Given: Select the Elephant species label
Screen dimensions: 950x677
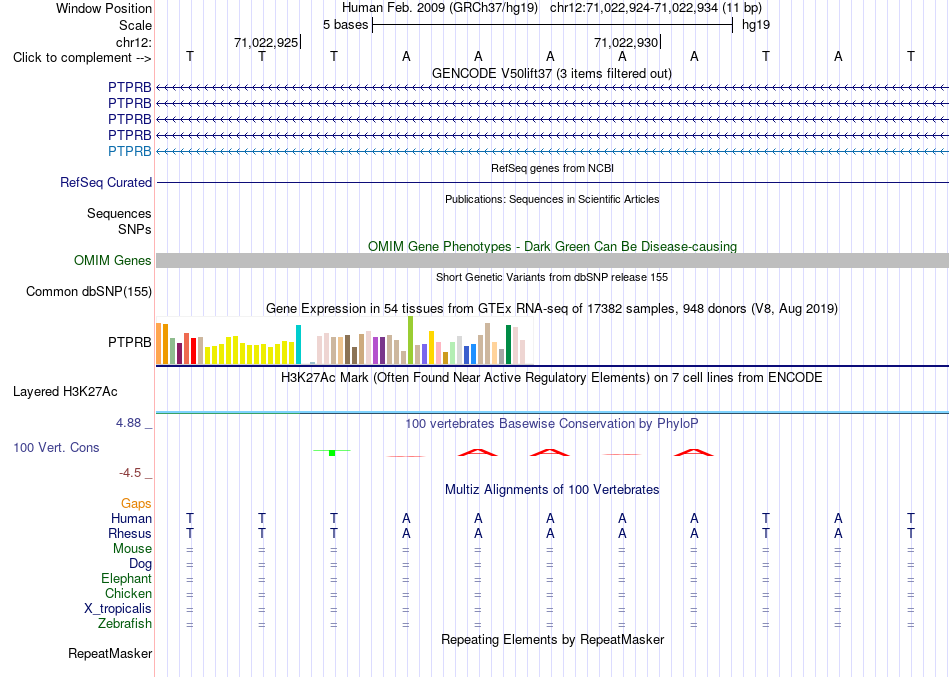Looking at the screenshot, I should pos(126,578).
